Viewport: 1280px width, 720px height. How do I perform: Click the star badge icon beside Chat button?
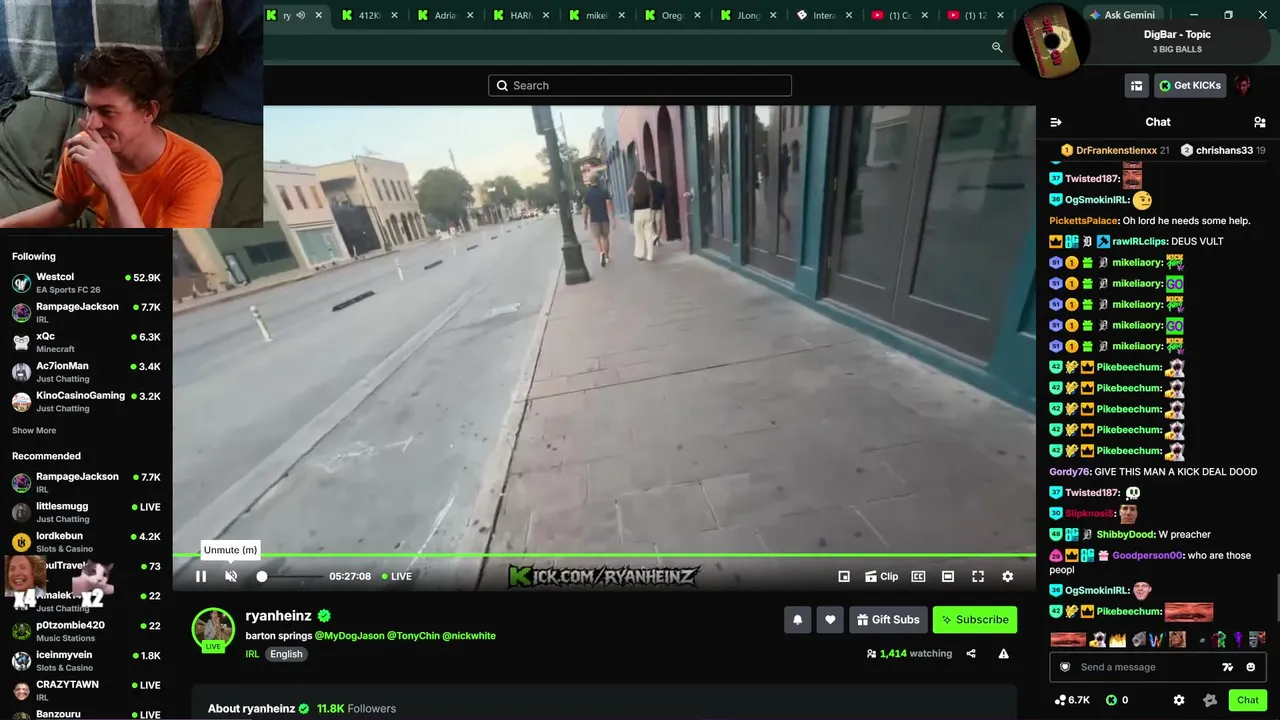pos(1210,700)
